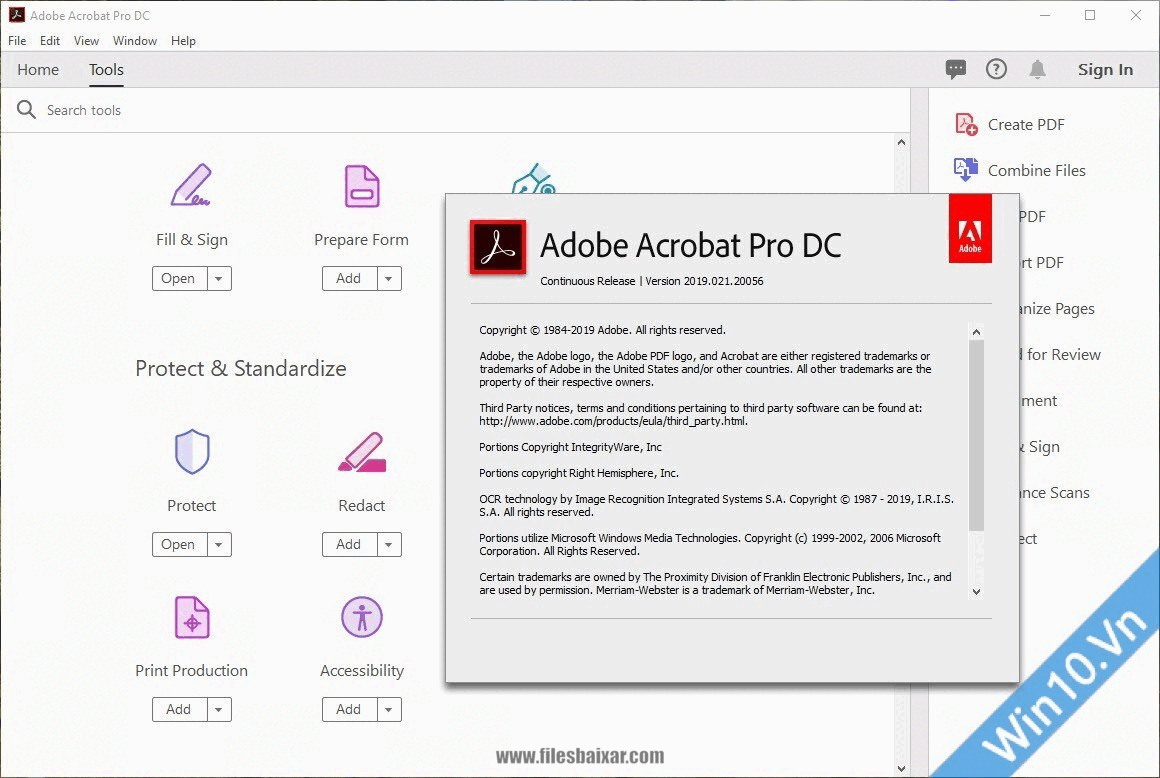This screenshot has height=778, width=1160.
Task: Choose the Accessibility figure icon
Action: (362, 617)
